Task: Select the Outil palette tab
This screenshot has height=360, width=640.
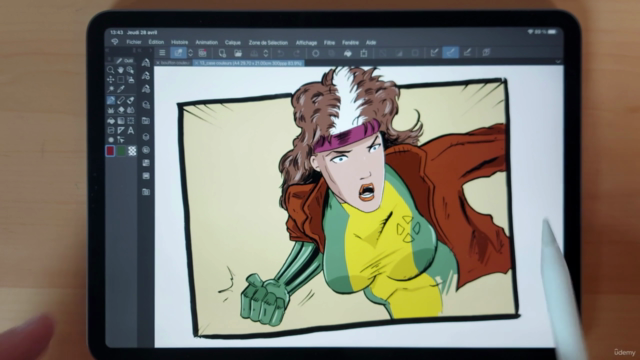Action: (124, 60)
